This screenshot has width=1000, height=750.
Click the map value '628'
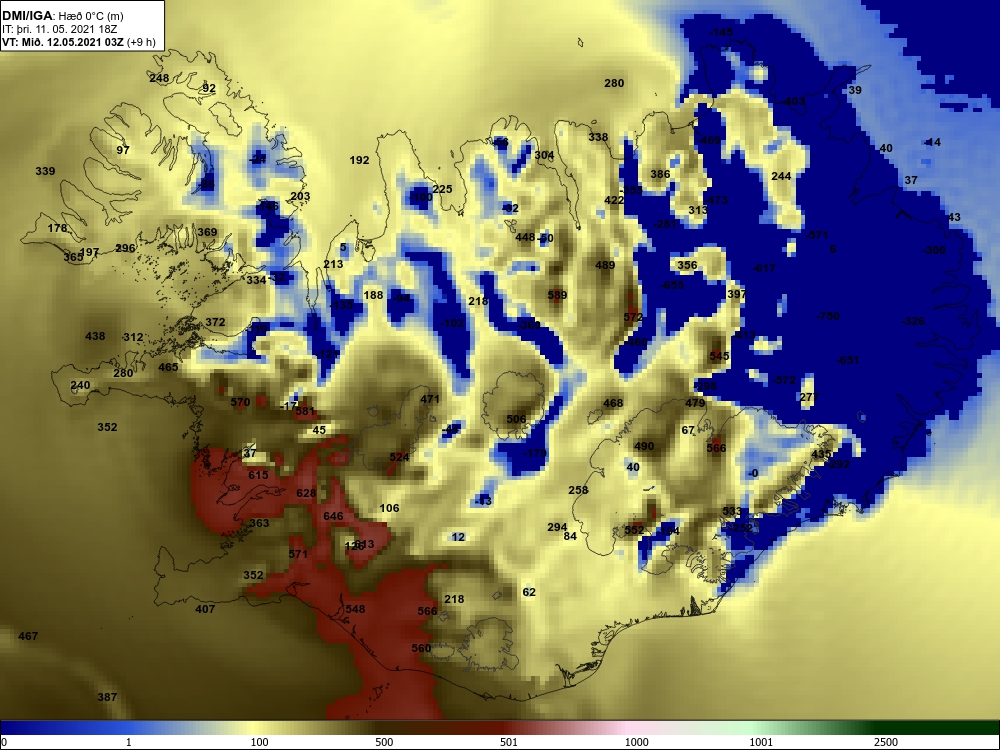306,494
